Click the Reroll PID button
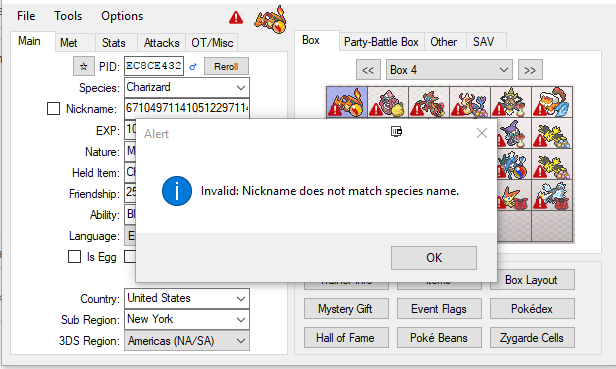 point(226,66)
